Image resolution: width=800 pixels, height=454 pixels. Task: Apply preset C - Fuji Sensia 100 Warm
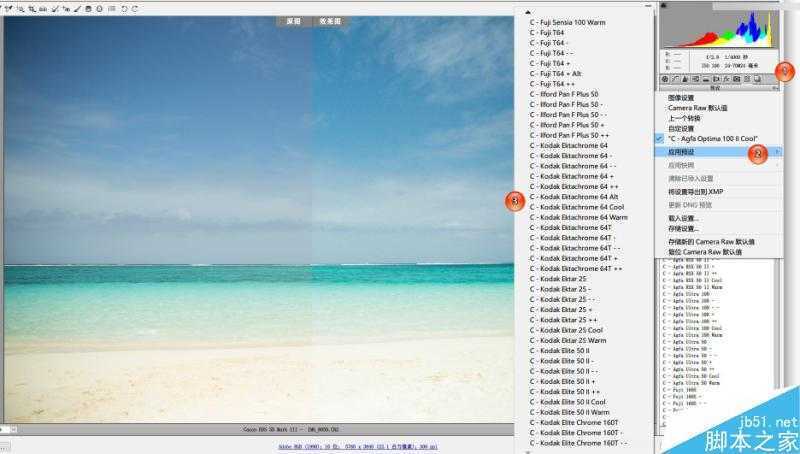point(567,22)
